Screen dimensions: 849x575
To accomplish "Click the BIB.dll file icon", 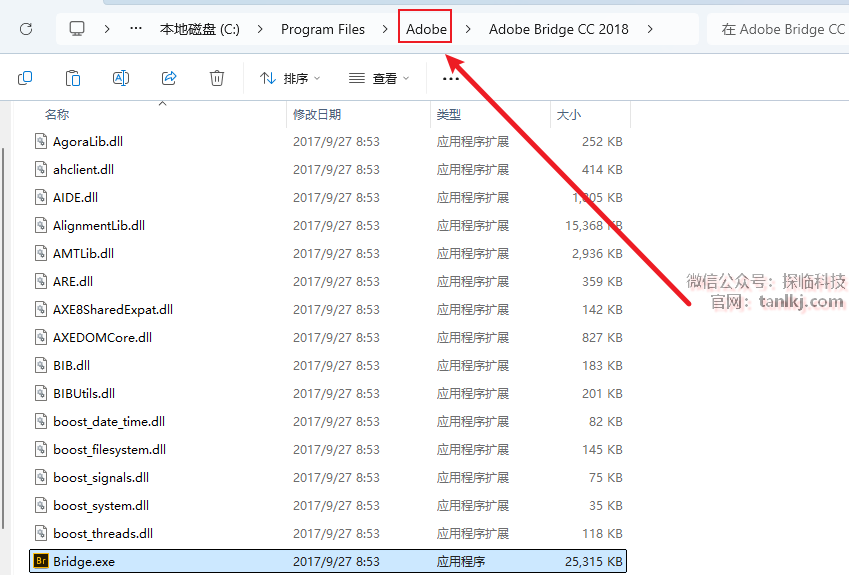I will pyautogui.click(x=41, y=365).
